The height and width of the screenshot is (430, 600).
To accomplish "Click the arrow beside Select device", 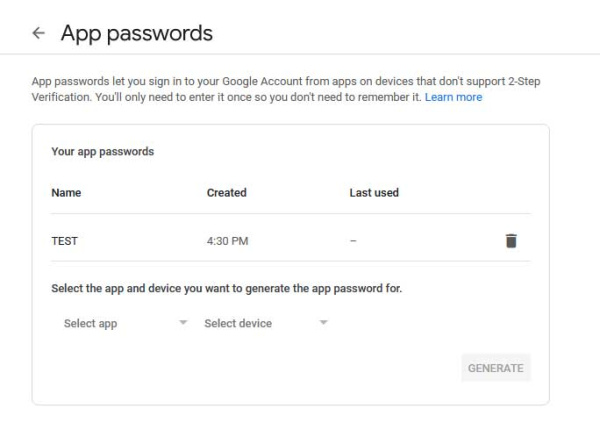I will pos(323,322).
